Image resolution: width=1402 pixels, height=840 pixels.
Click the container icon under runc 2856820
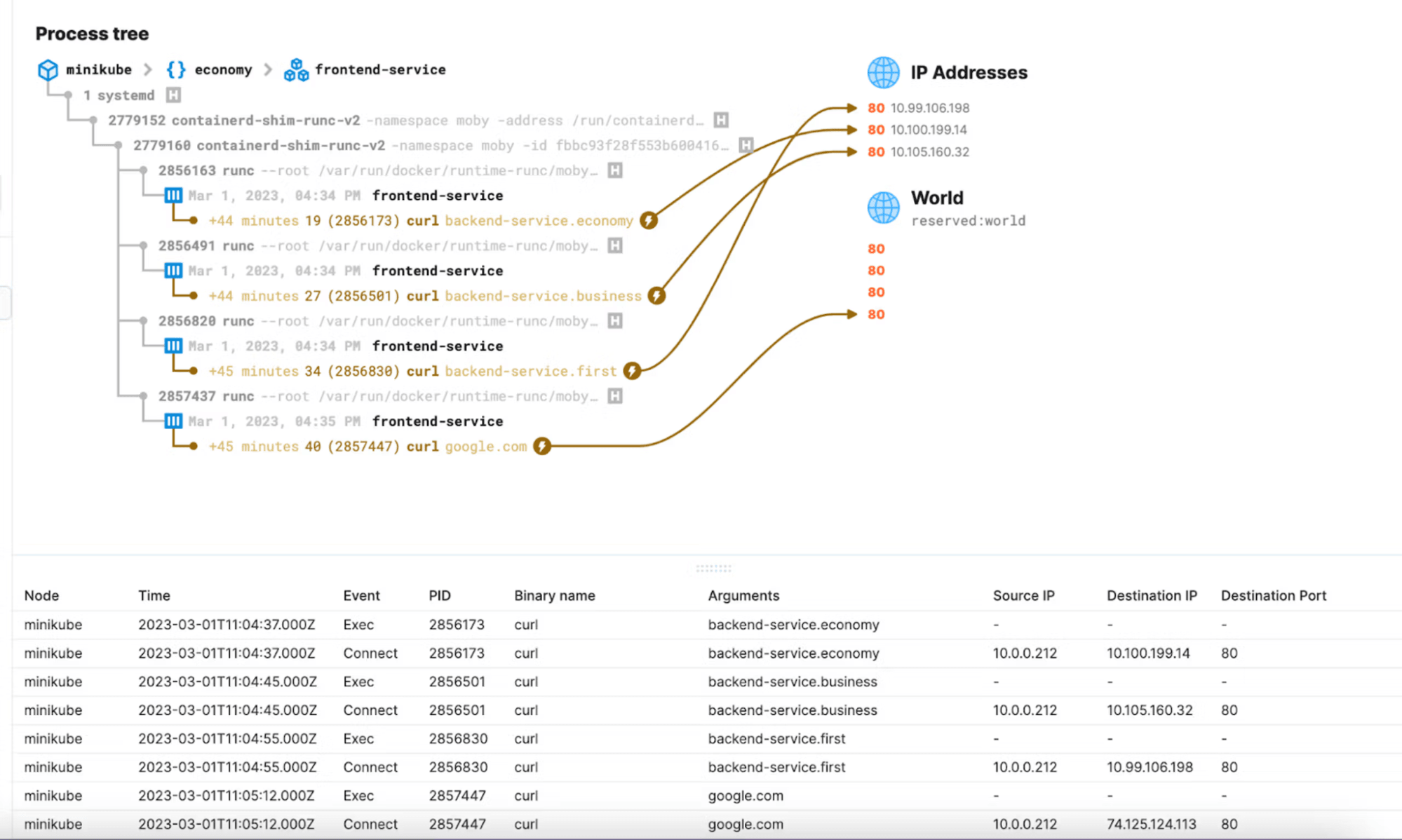pos(173,346)
